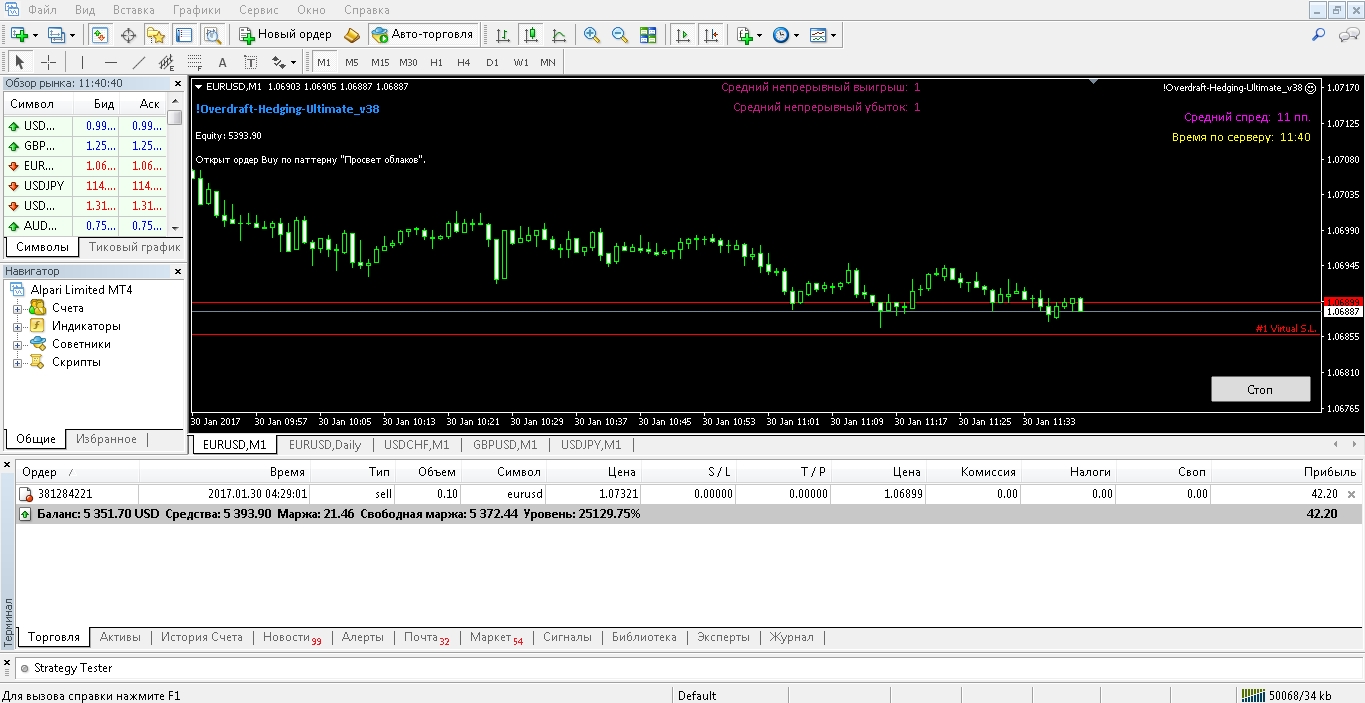Select the text drawing tool
The width and height of the screenshot is (1365, 703).
[223, 62]
